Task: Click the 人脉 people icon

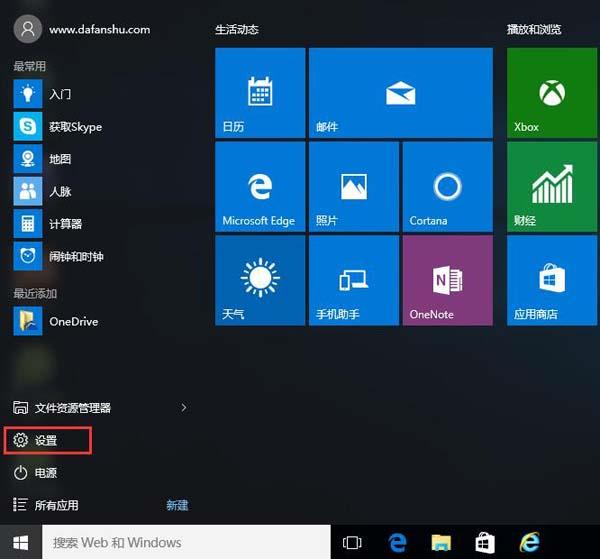Action: [x=28, y=191]
